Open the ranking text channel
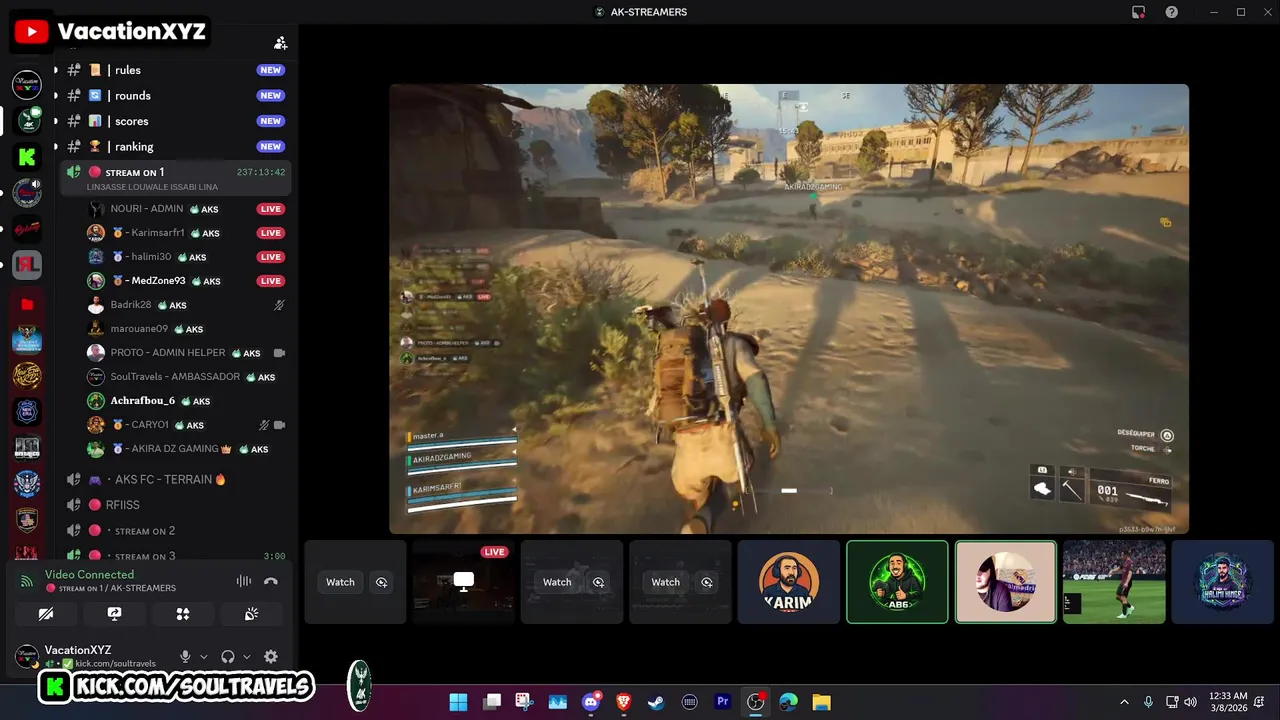Image resolution: width=1280 pixels, height=720 pixels. click(175, 147)
